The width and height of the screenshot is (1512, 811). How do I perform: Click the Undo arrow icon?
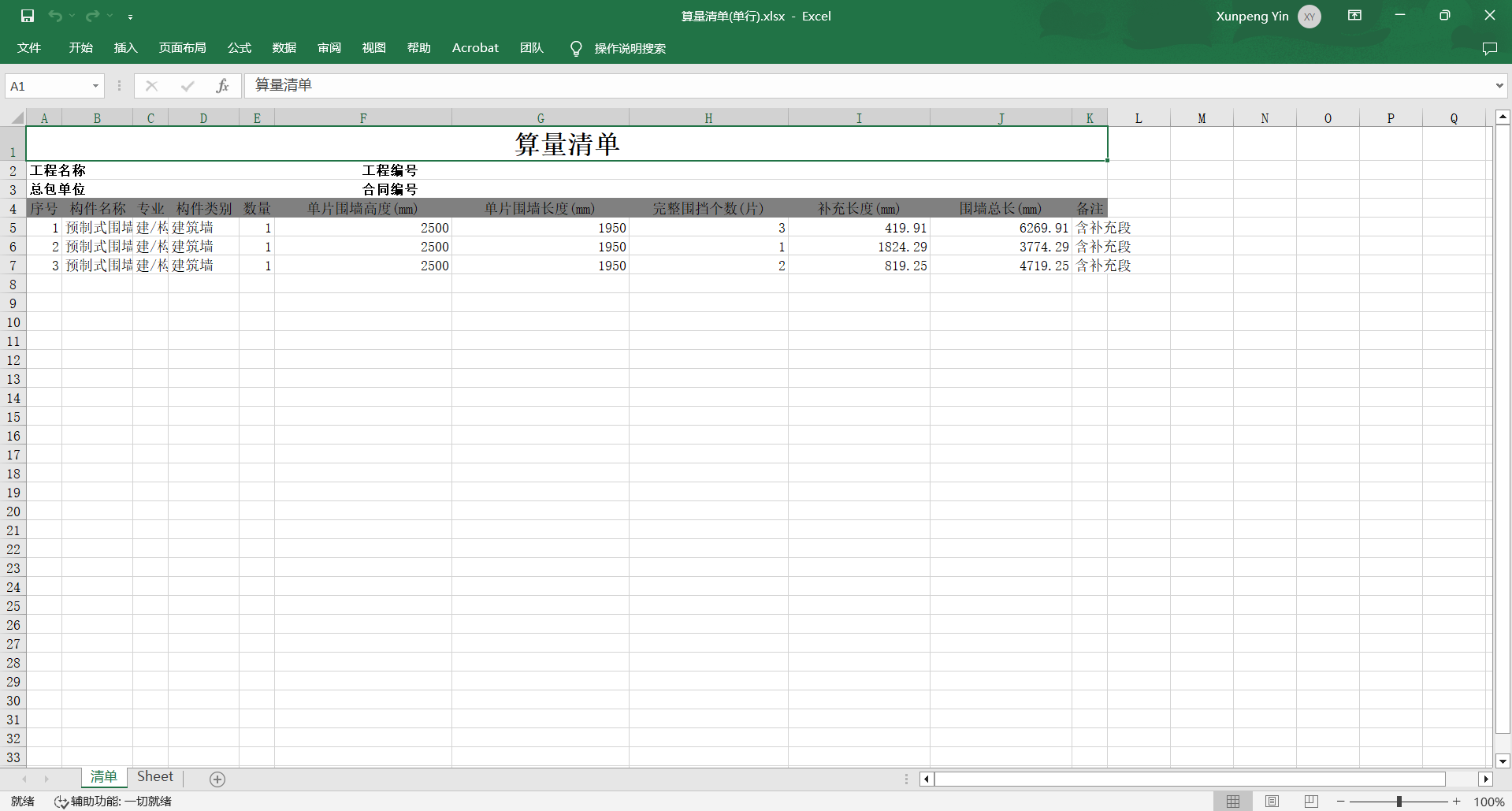(55, 16)
